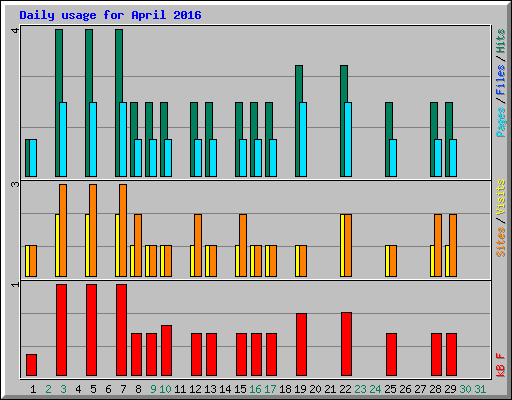Click the y-axis value '4' of top chart

point(15,31)
